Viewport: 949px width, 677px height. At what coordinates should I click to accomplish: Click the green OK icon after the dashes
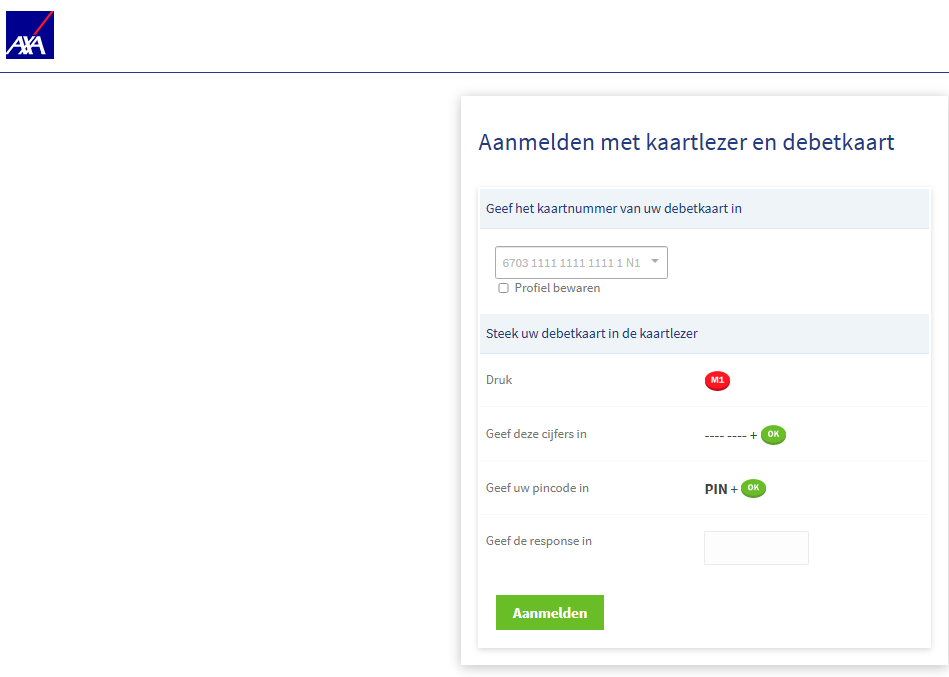(x=773, y=435)
